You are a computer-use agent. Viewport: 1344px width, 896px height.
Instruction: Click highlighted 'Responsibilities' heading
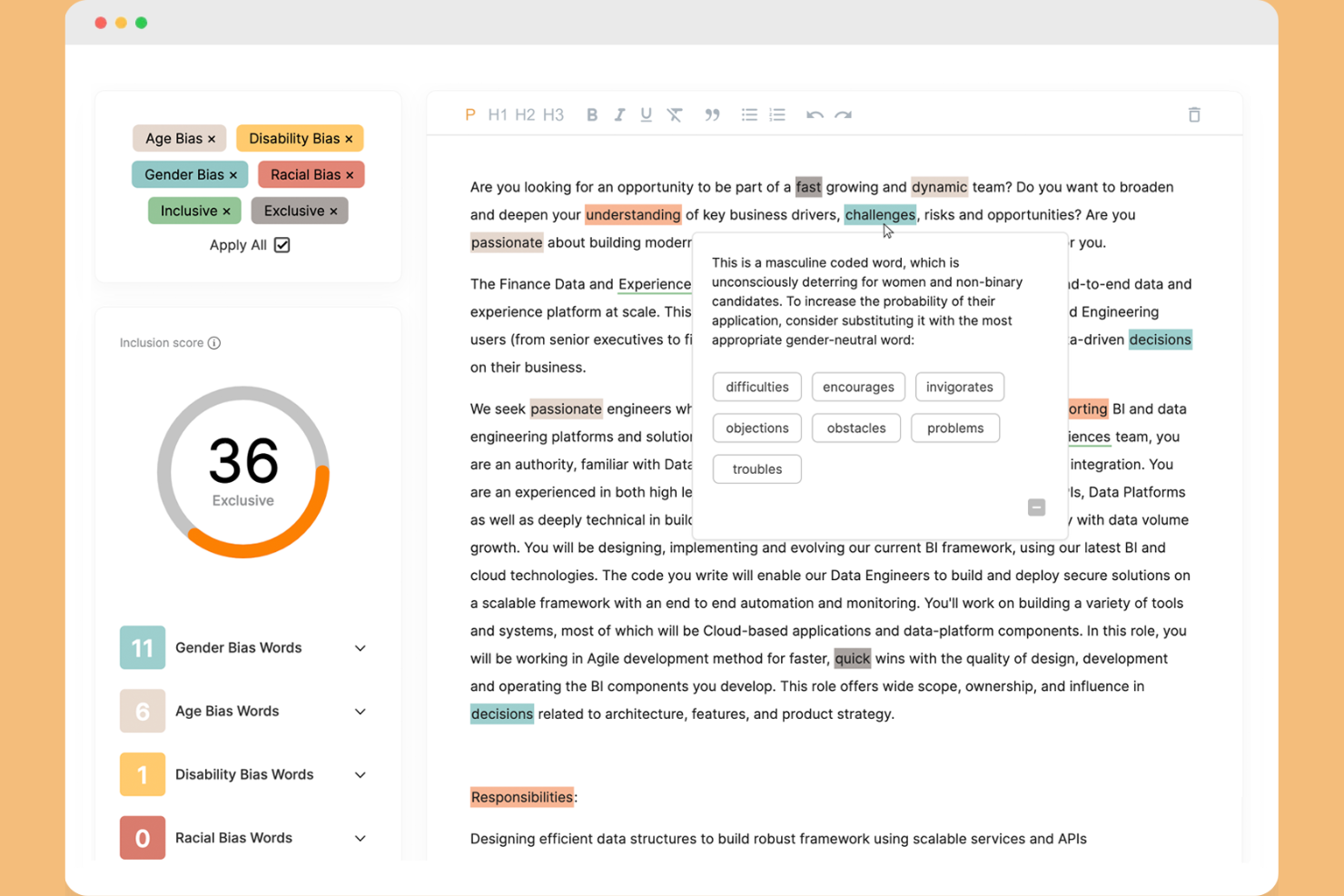point(522,797)
